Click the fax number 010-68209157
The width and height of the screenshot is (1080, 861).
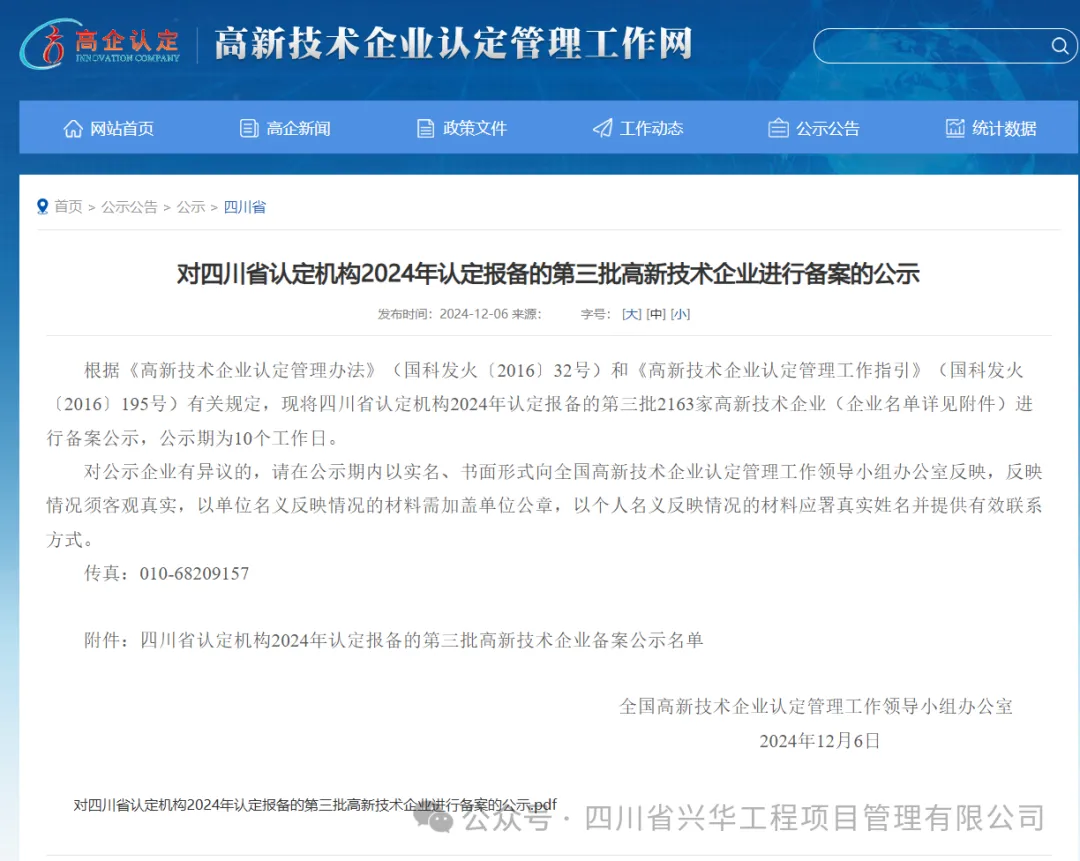coord(194,574)
